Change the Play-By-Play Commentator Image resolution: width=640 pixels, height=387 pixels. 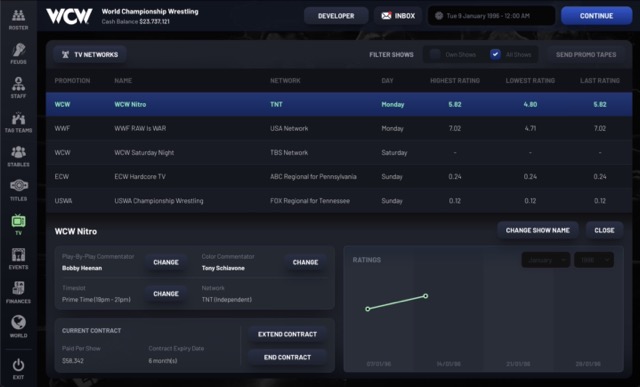tap(166, 262)
